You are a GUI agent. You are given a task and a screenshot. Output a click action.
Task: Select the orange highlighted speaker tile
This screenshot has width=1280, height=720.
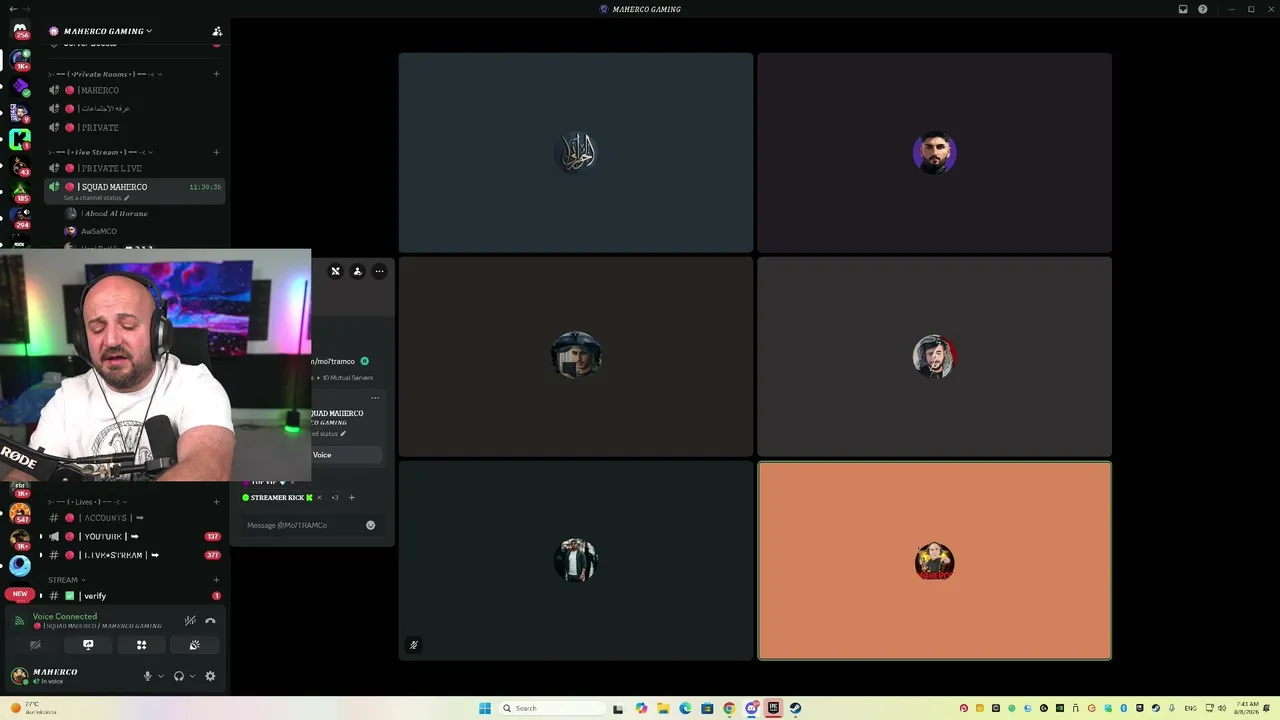point(934,561)
